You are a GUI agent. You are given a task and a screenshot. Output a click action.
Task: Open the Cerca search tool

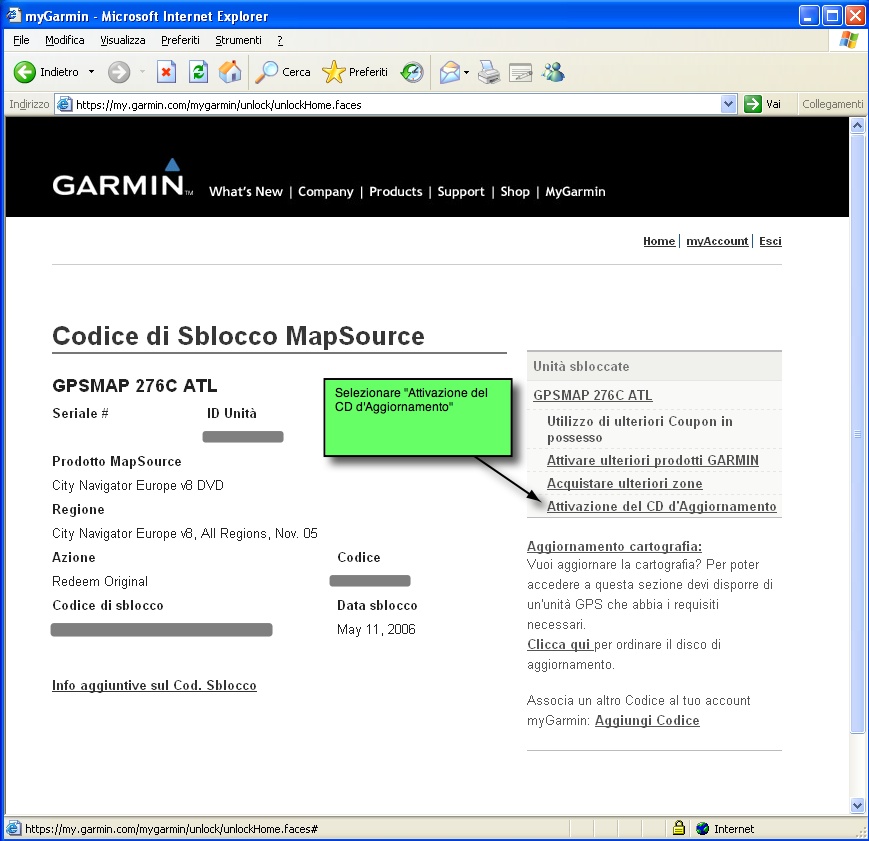click(283, 72)
